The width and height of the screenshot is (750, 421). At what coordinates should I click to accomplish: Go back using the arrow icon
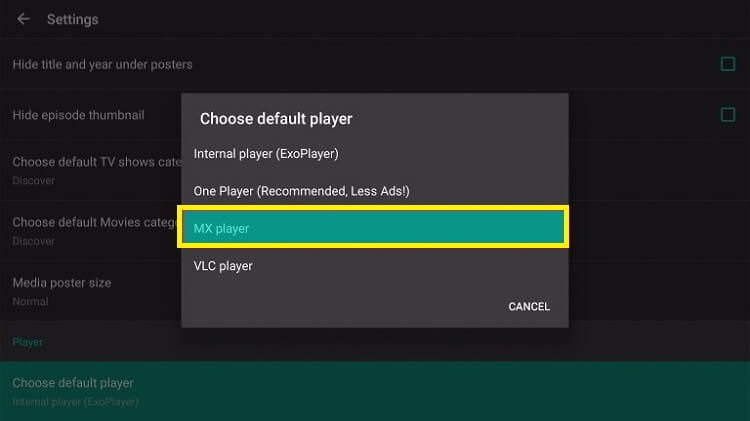click(x=23, y=19)
